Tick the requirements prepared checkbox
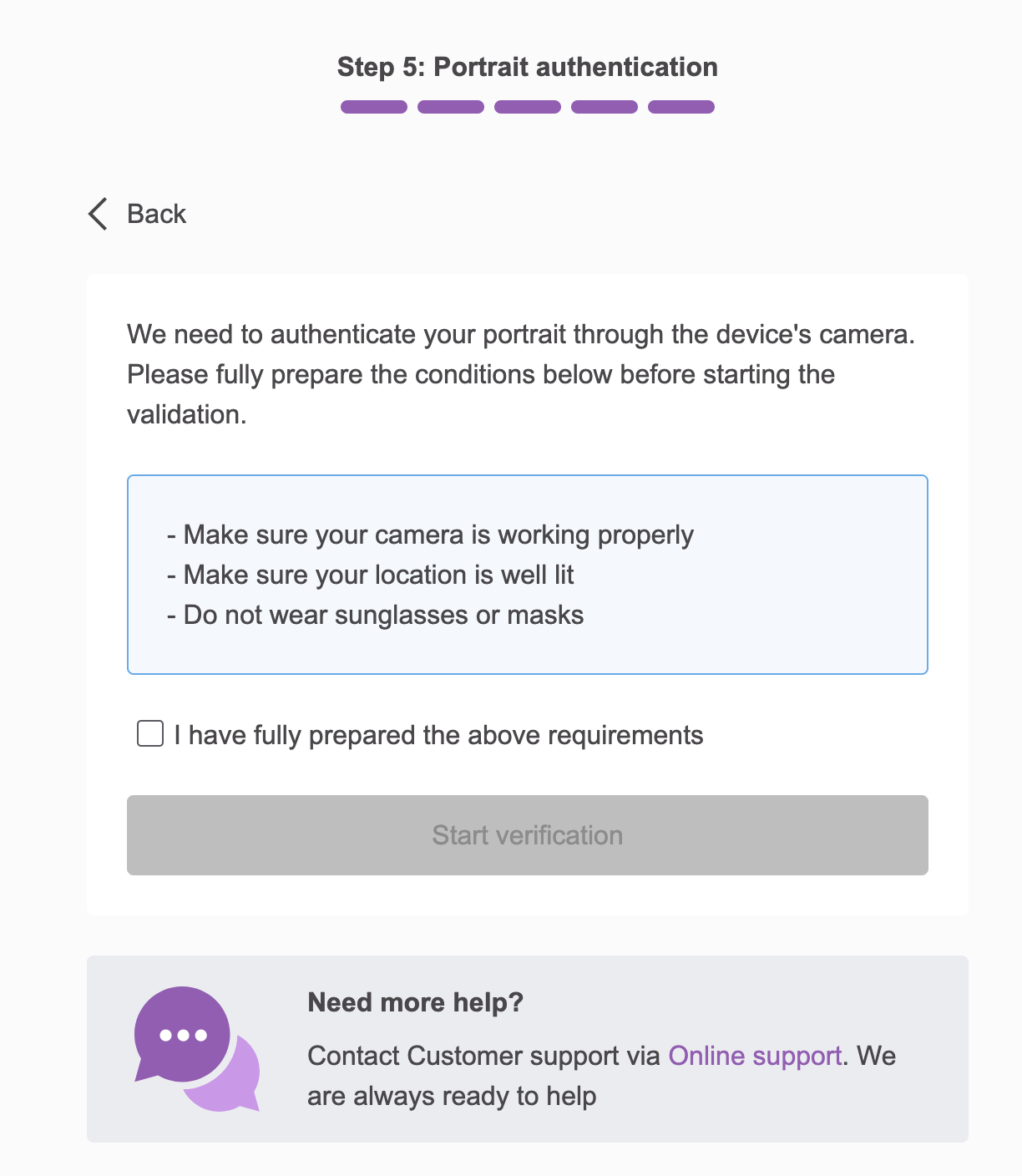Image resolution: width=1022 pixels, height=1176 pixels. pyautogui.click(x=150, y=734)
